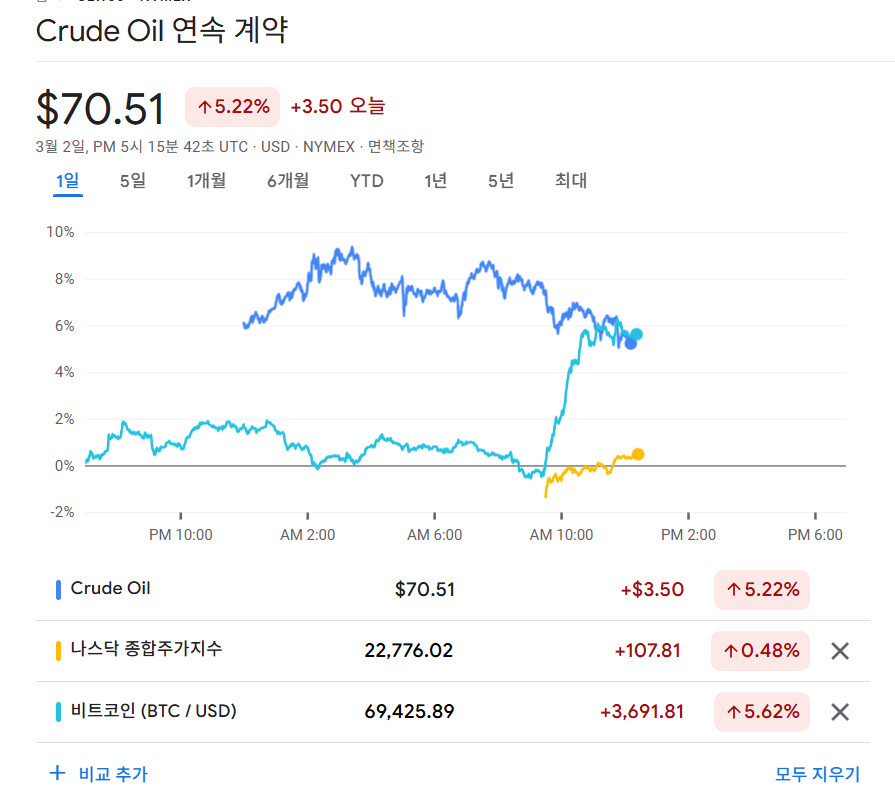
Task: Show the 최대 time range
Action: click(571, 181)
